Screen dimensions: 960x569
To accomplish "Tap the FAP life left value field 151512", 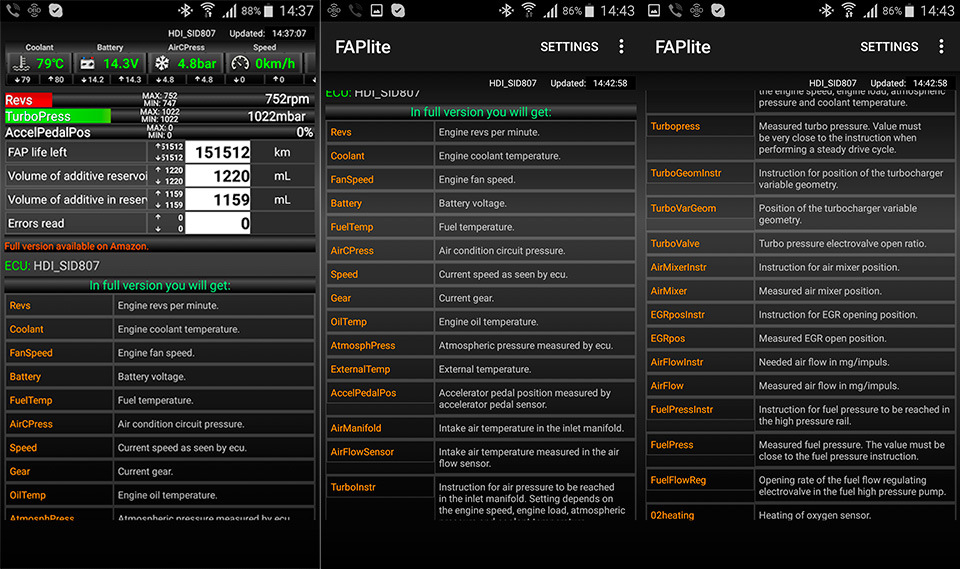I will coord(218,153).
